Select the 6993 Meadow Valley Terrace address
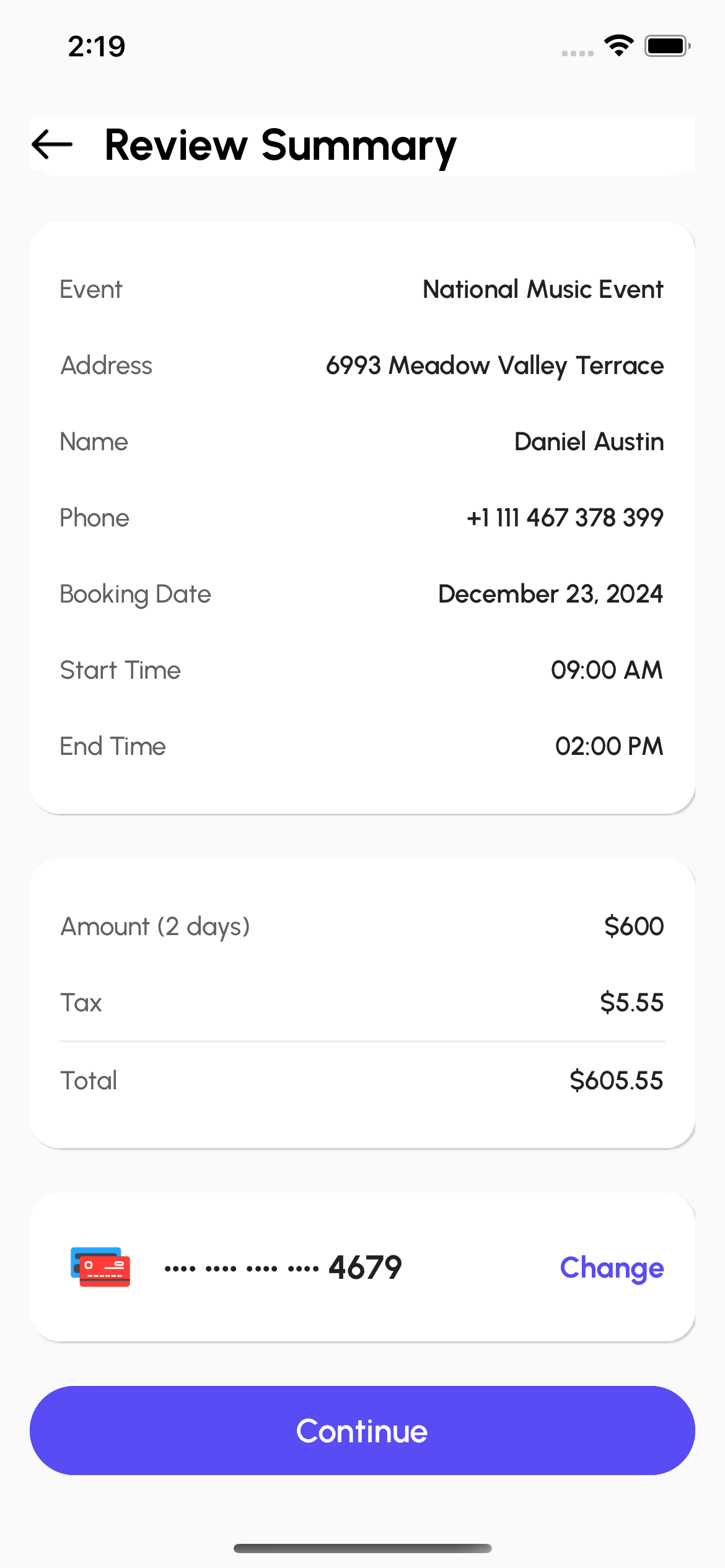The width and height of the screenshot is (725, 1568). pyautogui.click(x=494, y=365)
